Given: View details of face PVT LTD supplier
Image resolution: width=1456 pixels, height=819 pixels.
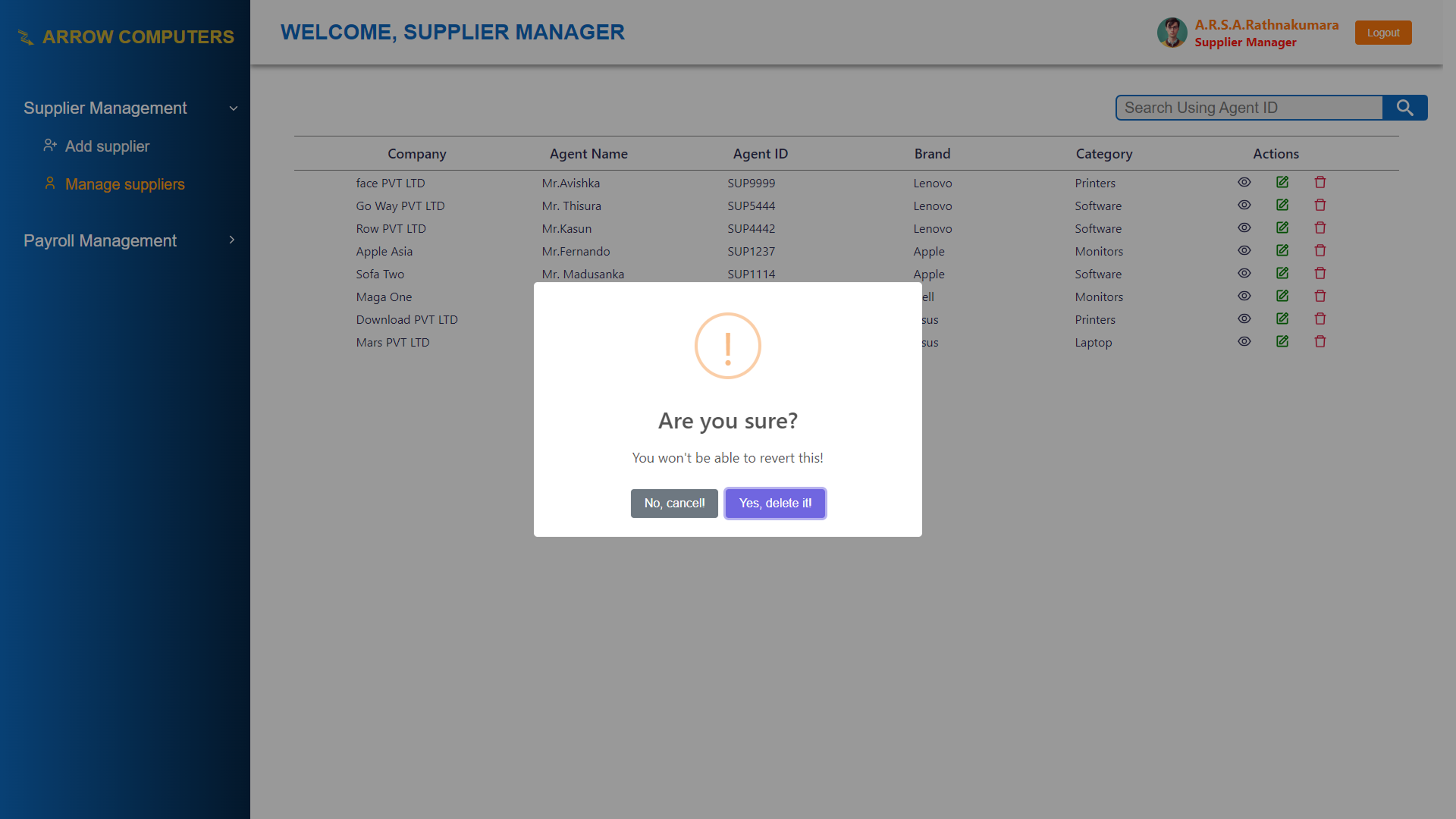Looking at the screenshot, I should 1244,182.
